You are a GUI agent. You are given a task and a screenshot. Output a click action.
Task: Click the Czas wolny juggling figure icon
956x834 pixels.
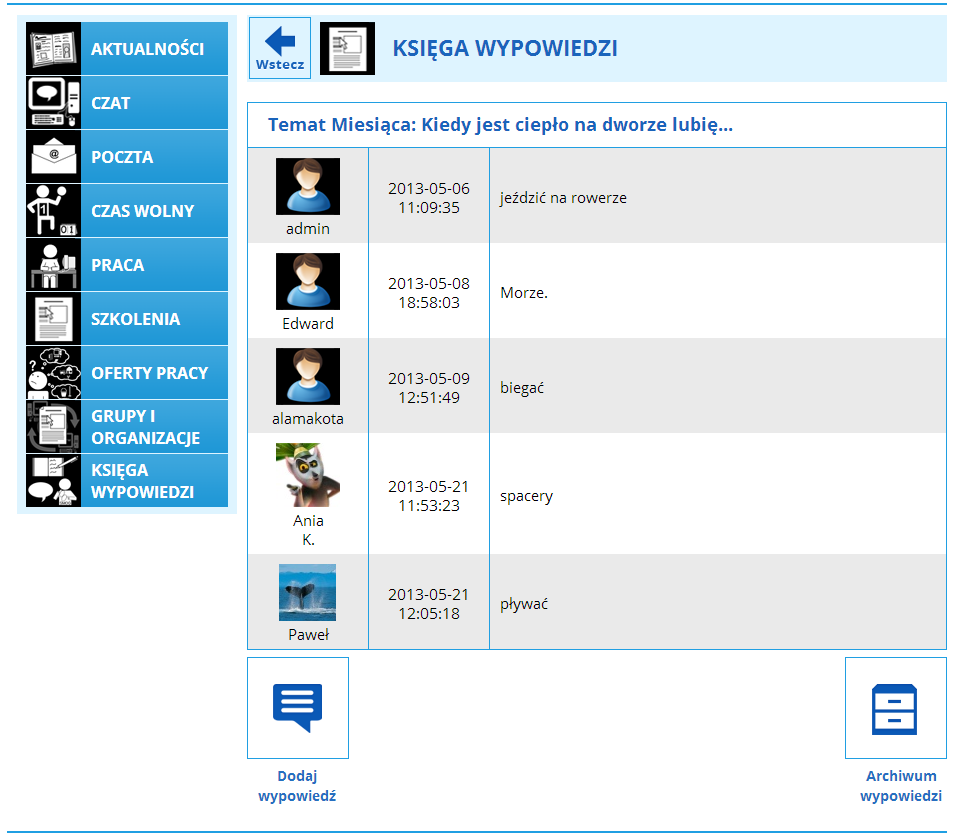(x=54, y=210)
